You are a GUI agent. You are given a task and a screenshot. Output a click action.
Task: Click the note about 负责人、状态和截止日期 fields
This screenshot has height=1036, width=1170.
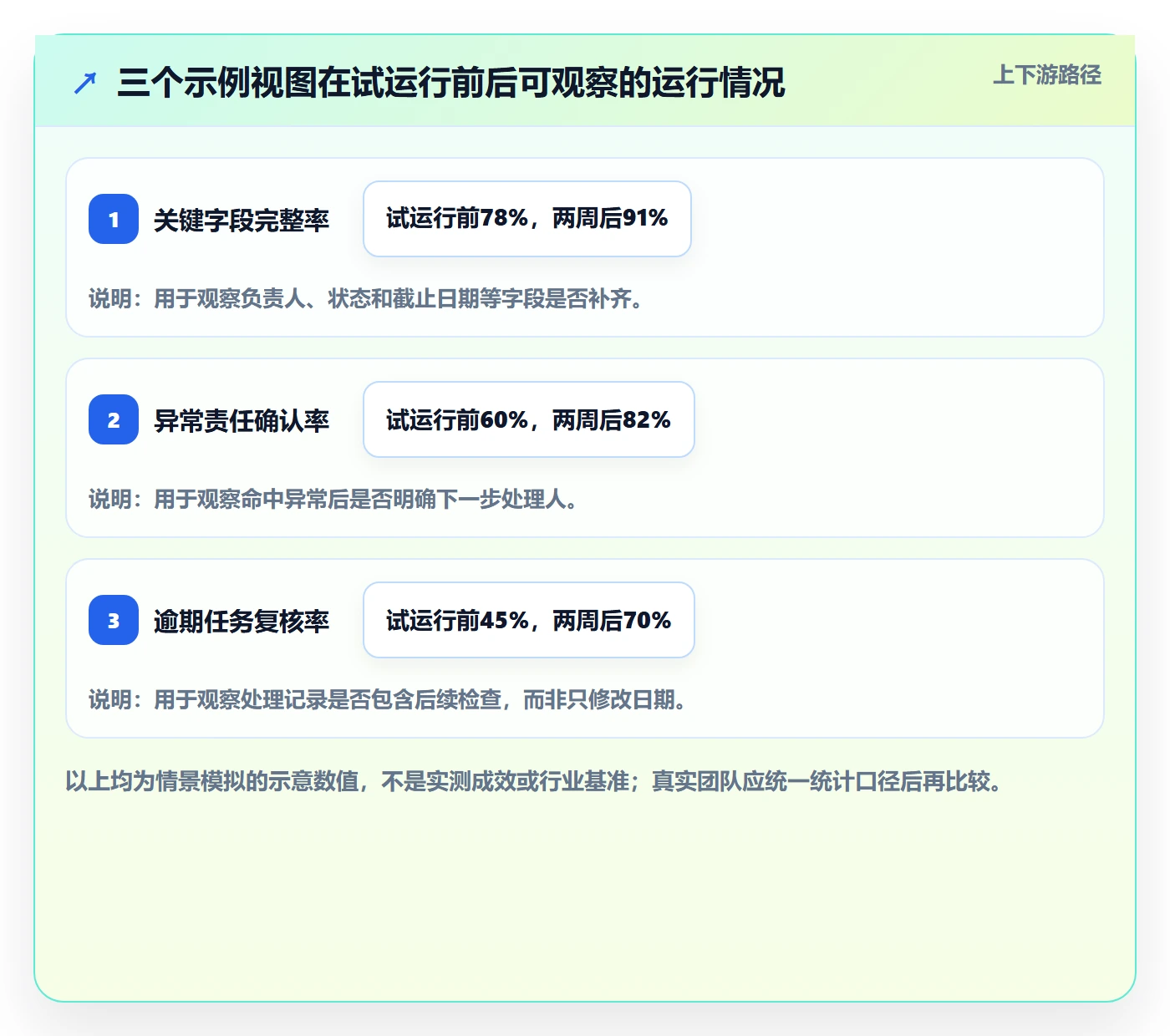coord(368,298)
